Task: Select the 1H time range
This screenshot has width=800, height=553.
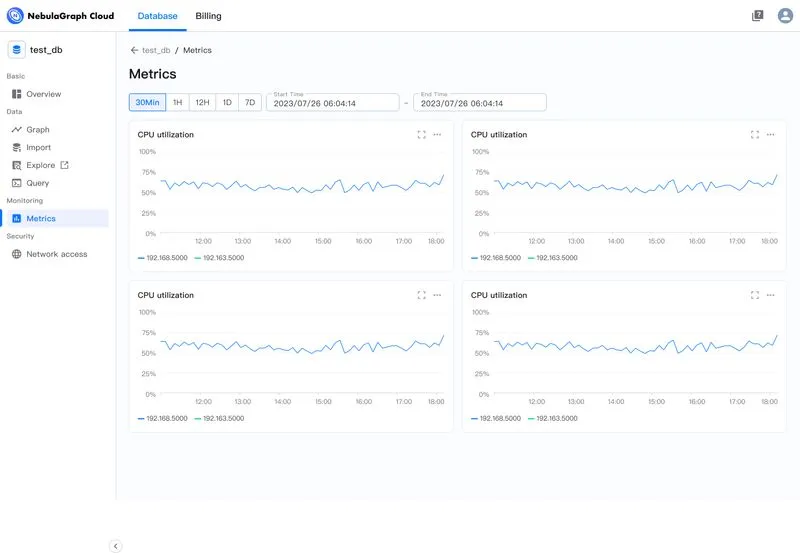Action: coord(178,102)
